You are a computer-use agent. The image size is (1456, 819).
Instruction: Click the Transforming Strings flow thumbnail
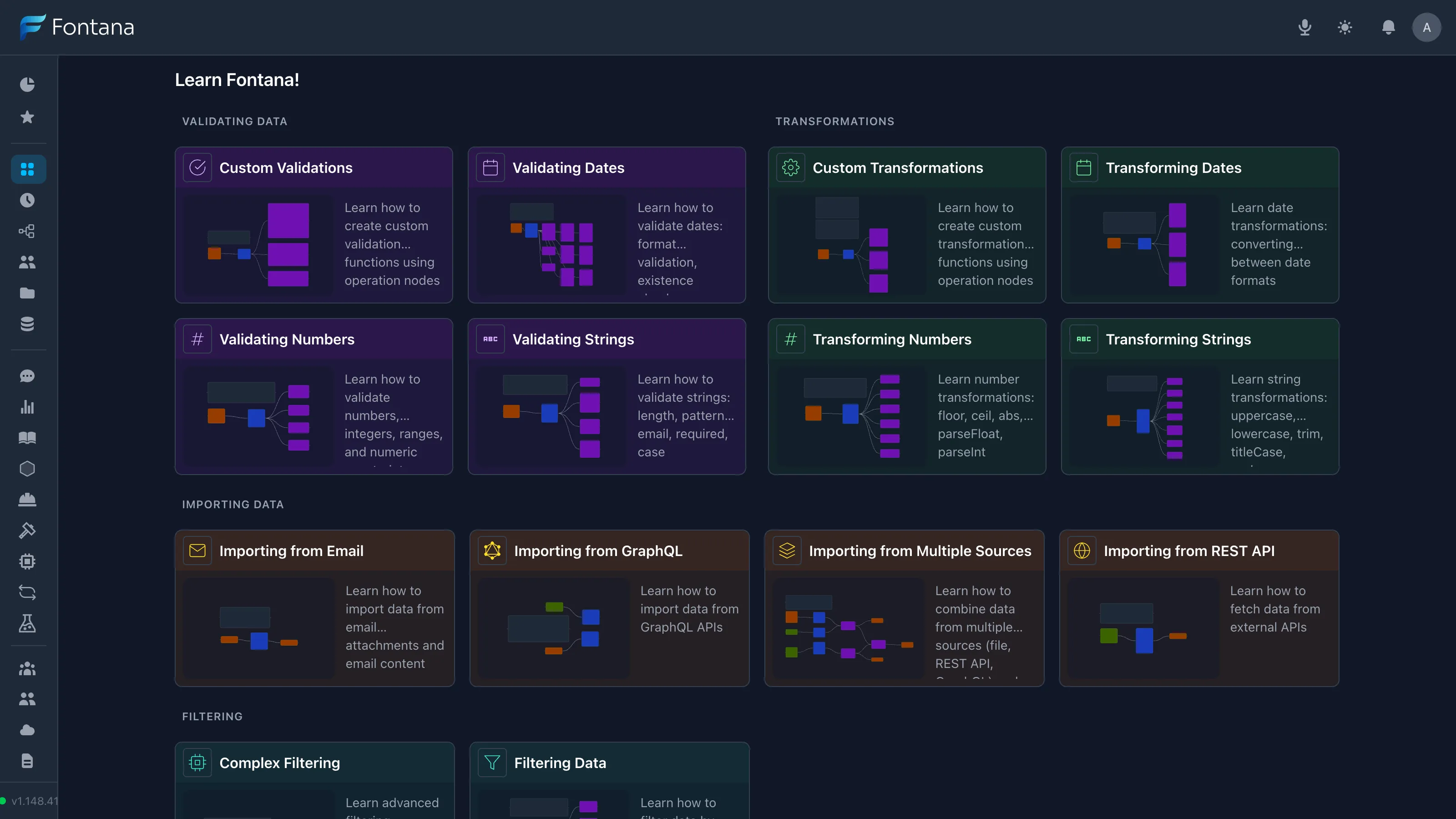point(1145,416)
